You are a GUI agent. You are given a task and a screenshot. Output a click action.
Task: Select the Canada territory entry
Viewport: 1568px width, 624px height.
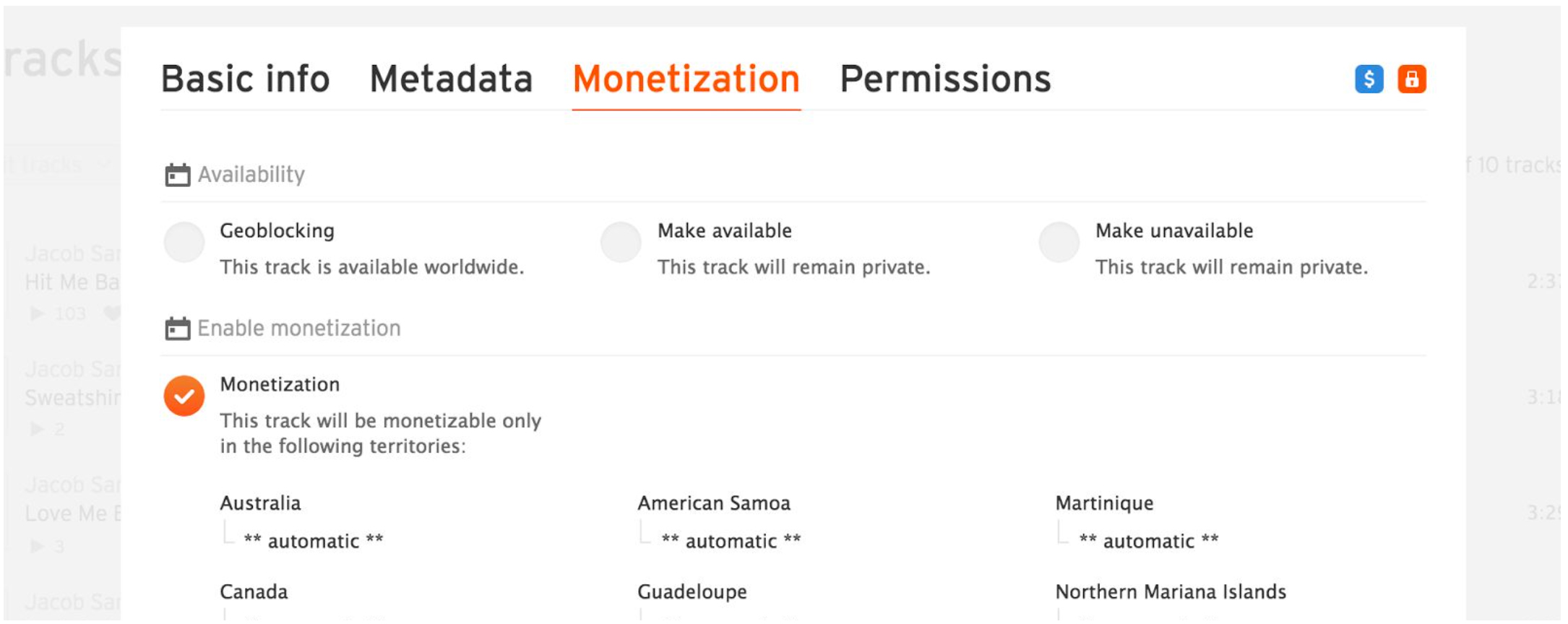pyautogui.click(x=254, y=592)
